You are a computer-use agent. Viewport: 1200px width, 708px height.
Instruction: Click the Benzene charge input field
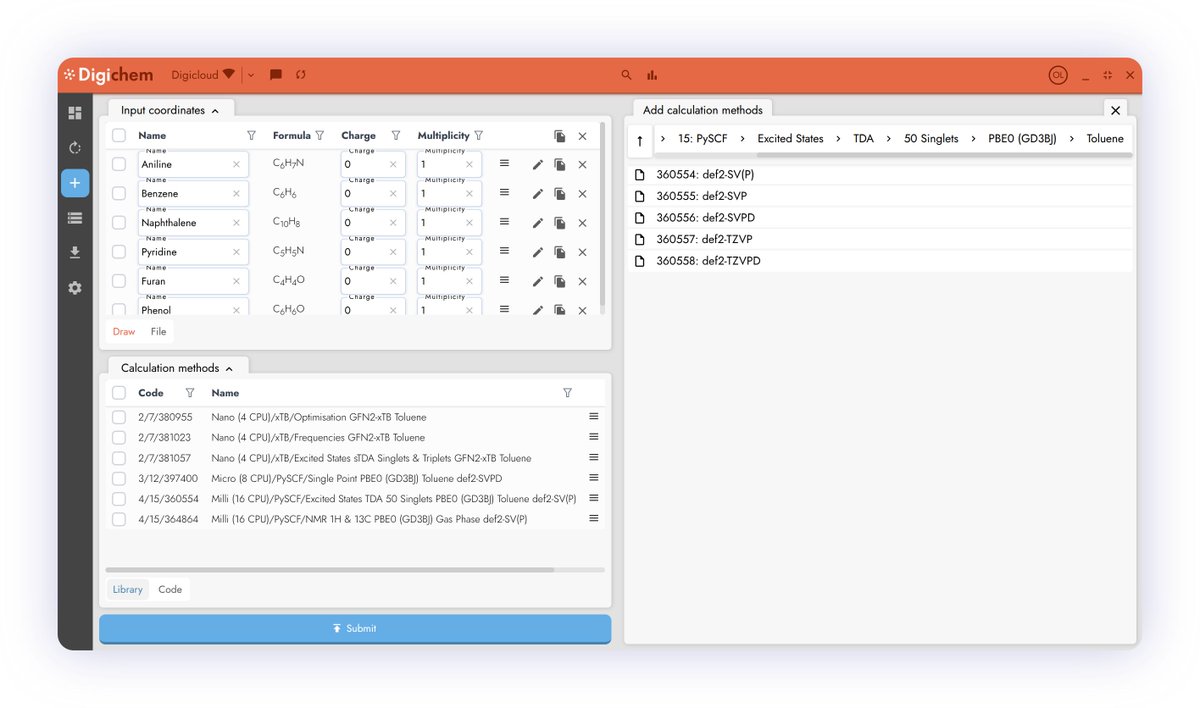[373, 194]
